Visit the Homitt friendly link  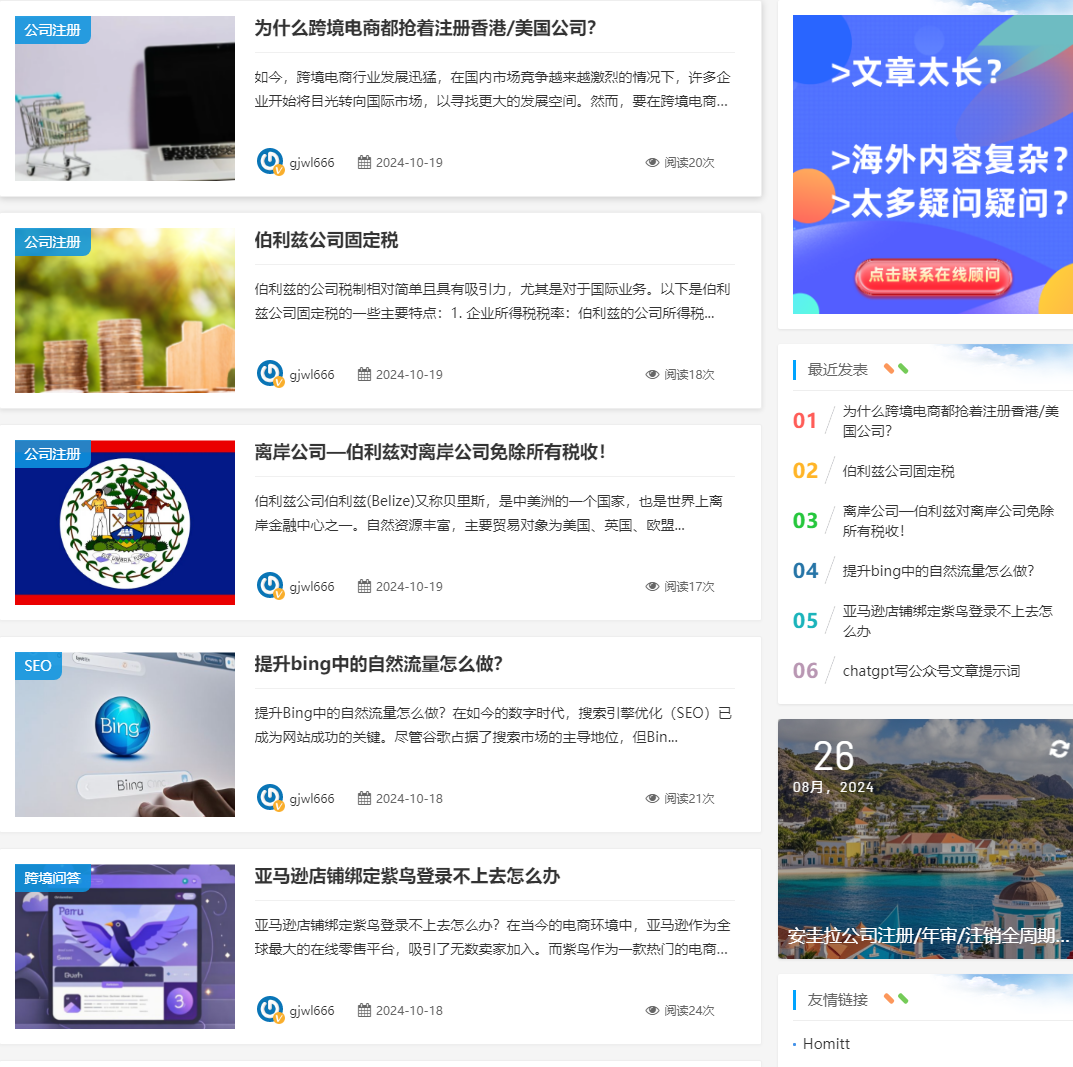click(x=826, y=1043)
